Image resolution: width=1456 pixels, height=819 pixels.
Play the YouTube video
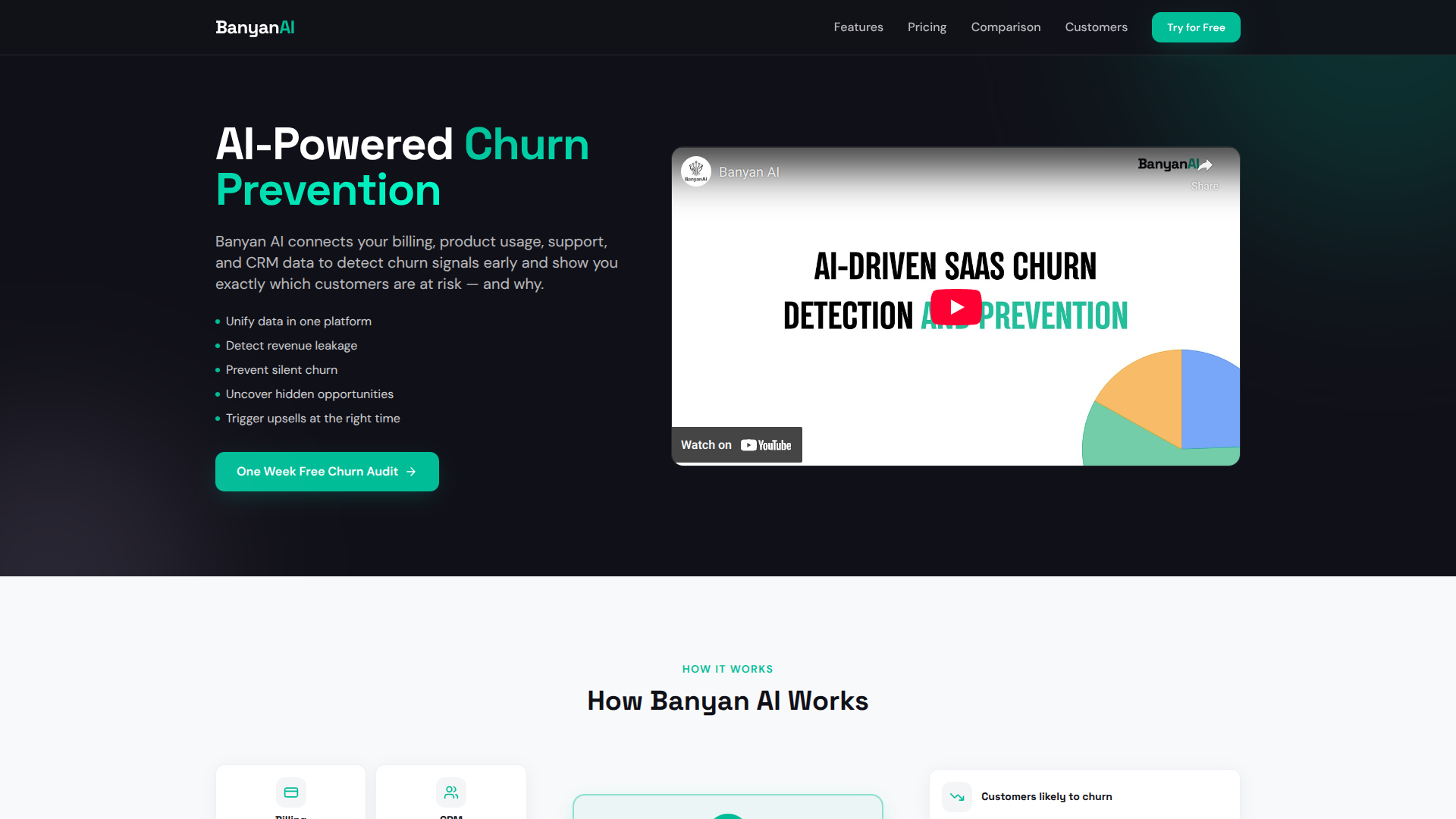pos(955,307)
